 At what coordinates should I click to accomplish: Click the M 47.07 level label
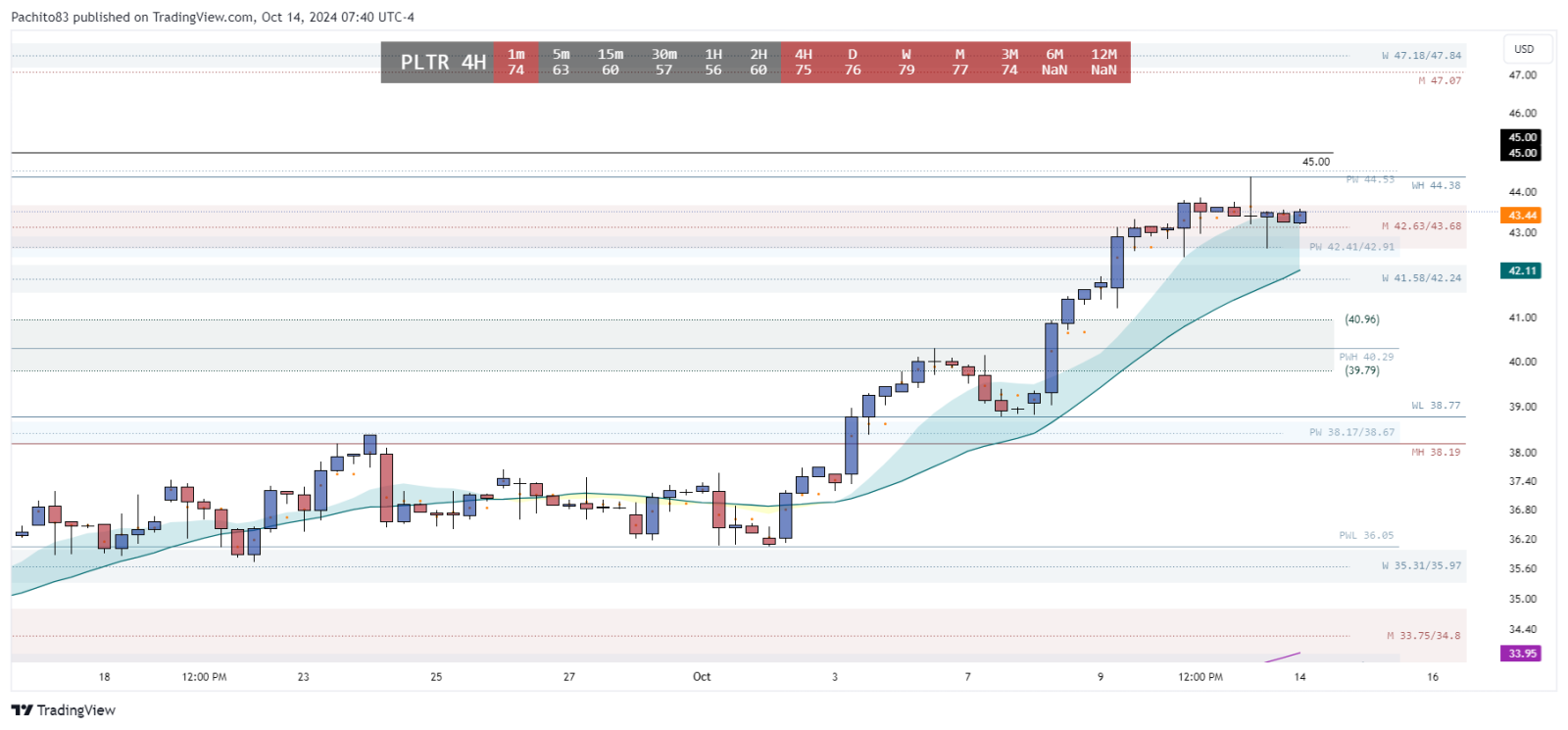pos(1440,80)
